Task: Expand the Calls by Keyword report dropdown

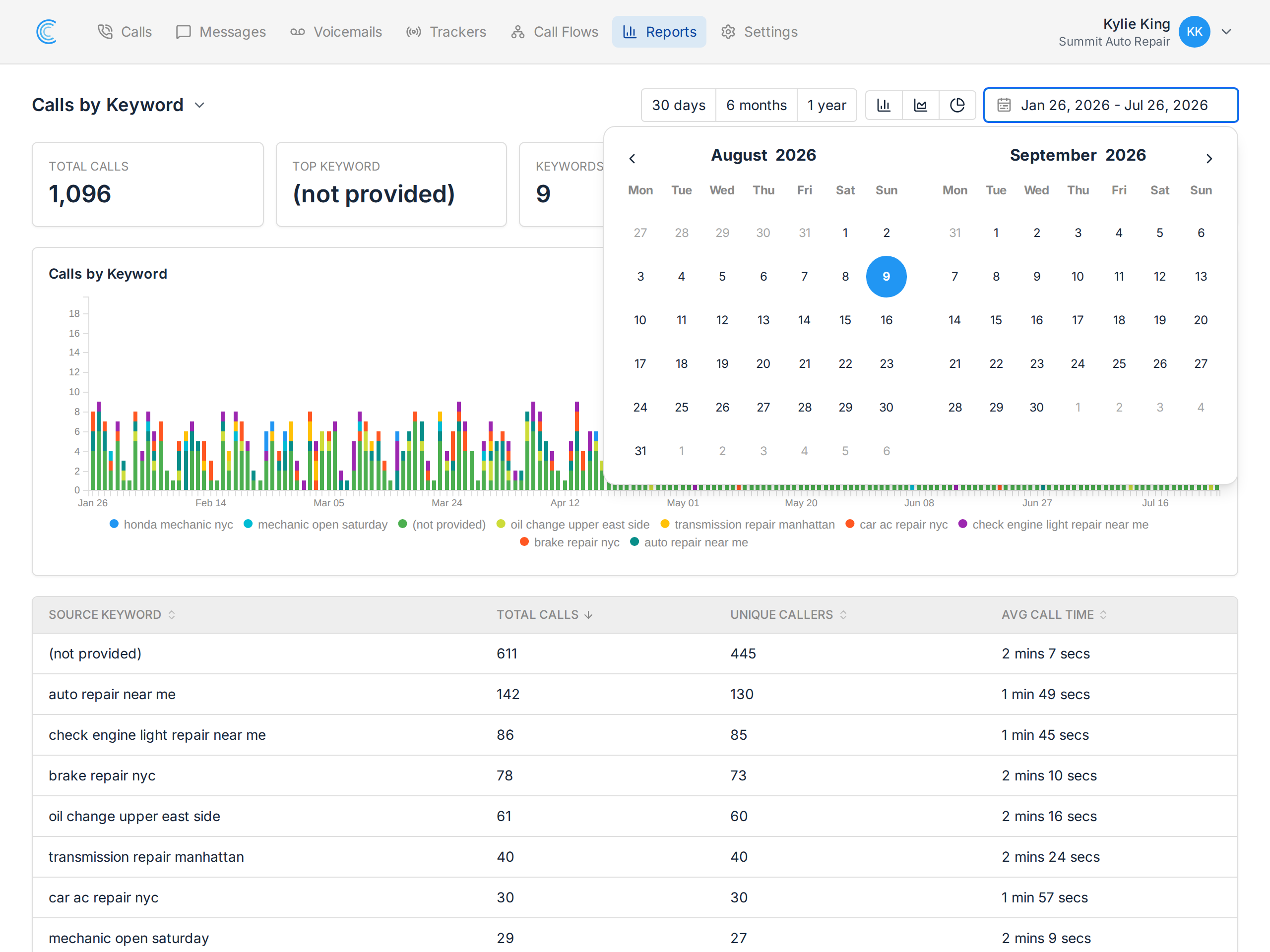Action: pos(199,105)
